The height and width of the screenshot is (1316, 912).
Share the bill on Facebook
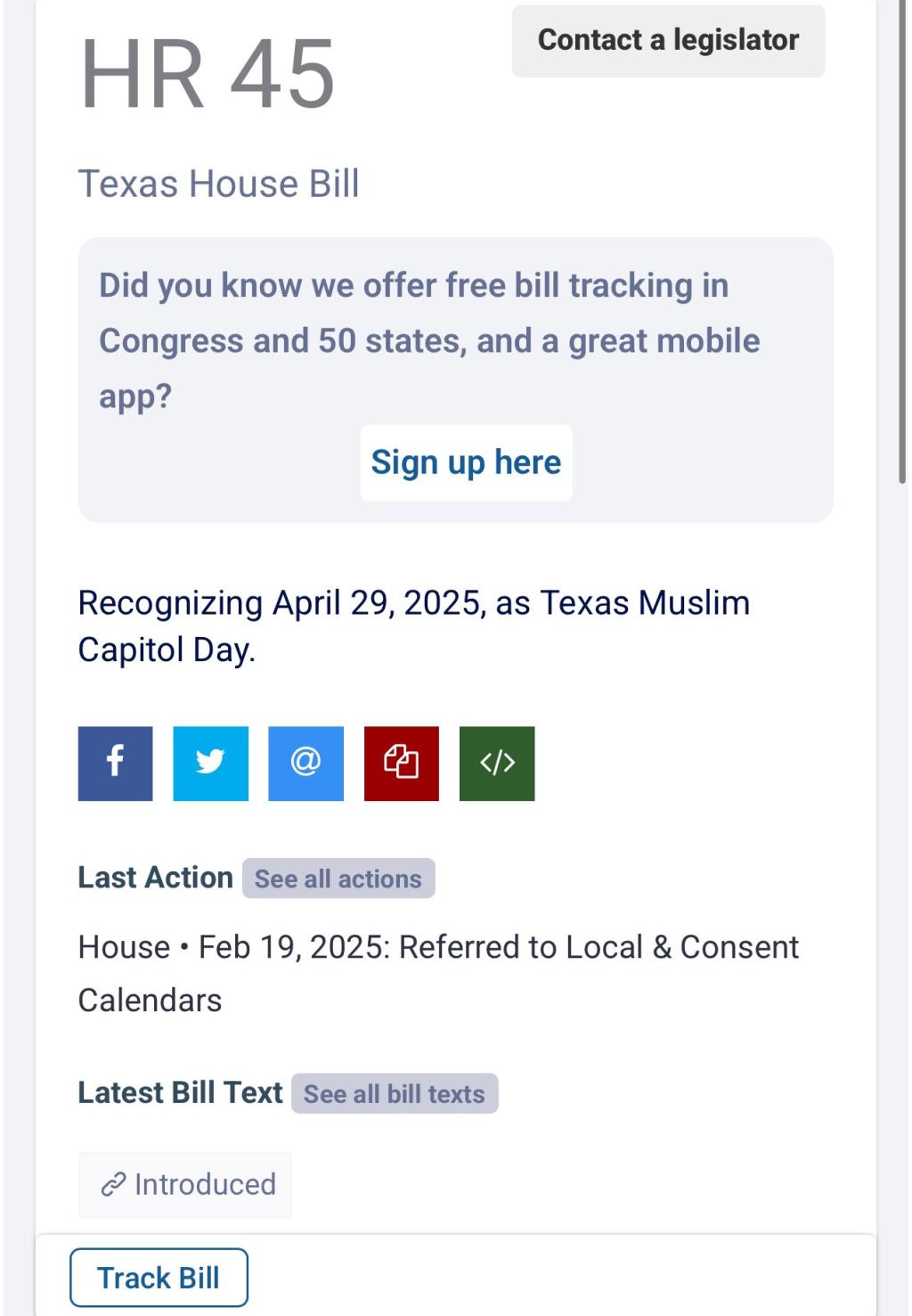115,763
